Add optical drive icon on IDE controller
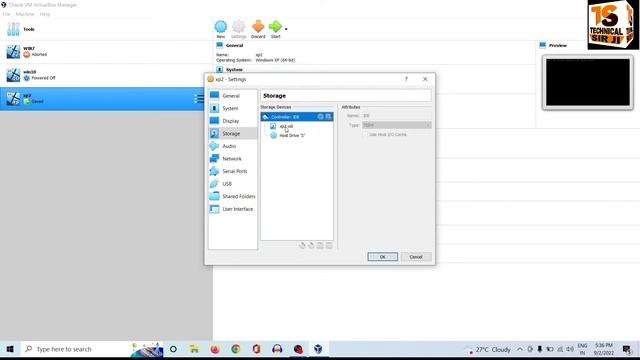This screenshot has width=640, height=360. click(x=320, y=117)
